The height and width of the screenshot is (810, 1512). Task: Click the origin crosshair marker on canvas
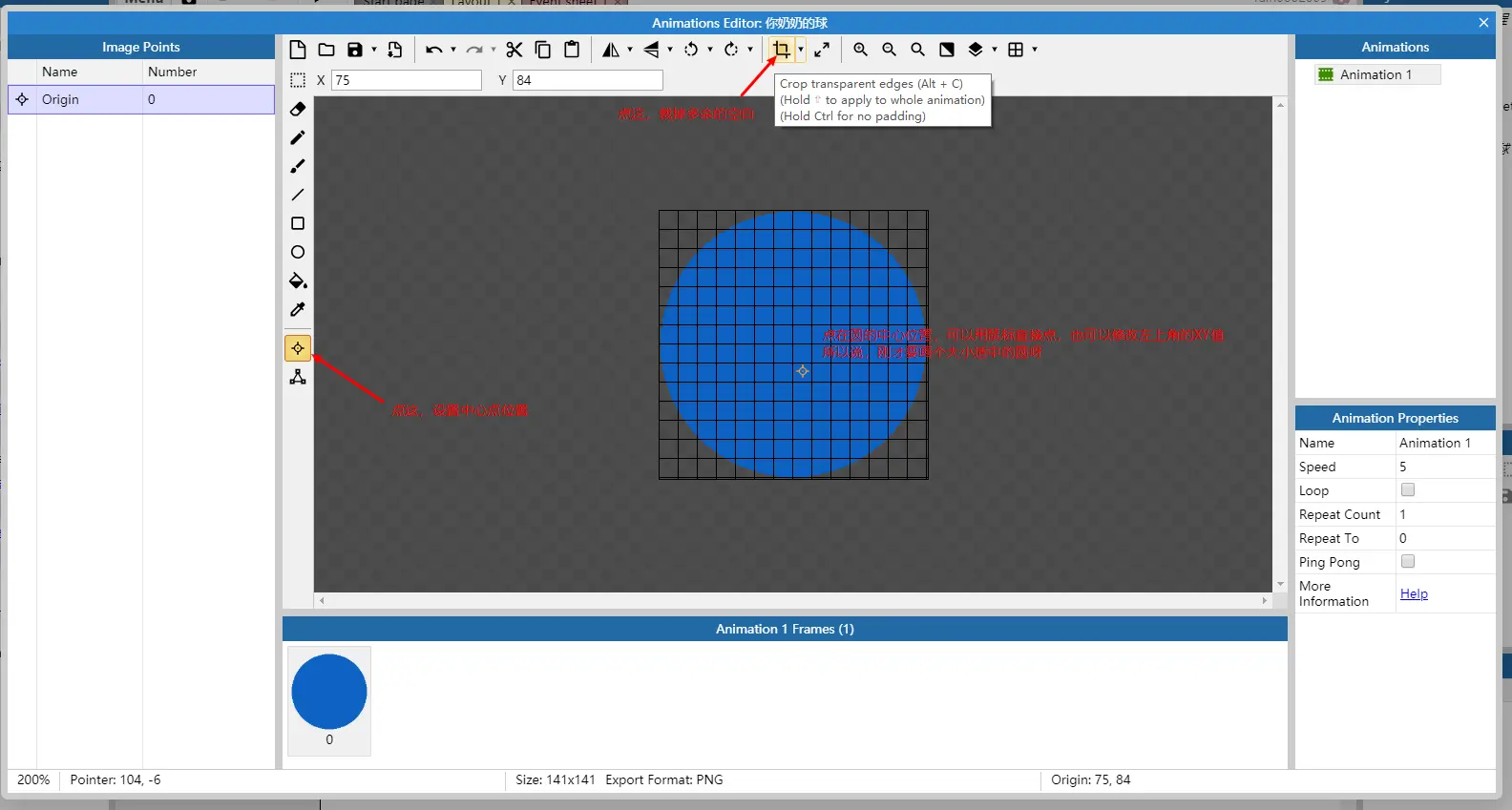pos(803,371)
